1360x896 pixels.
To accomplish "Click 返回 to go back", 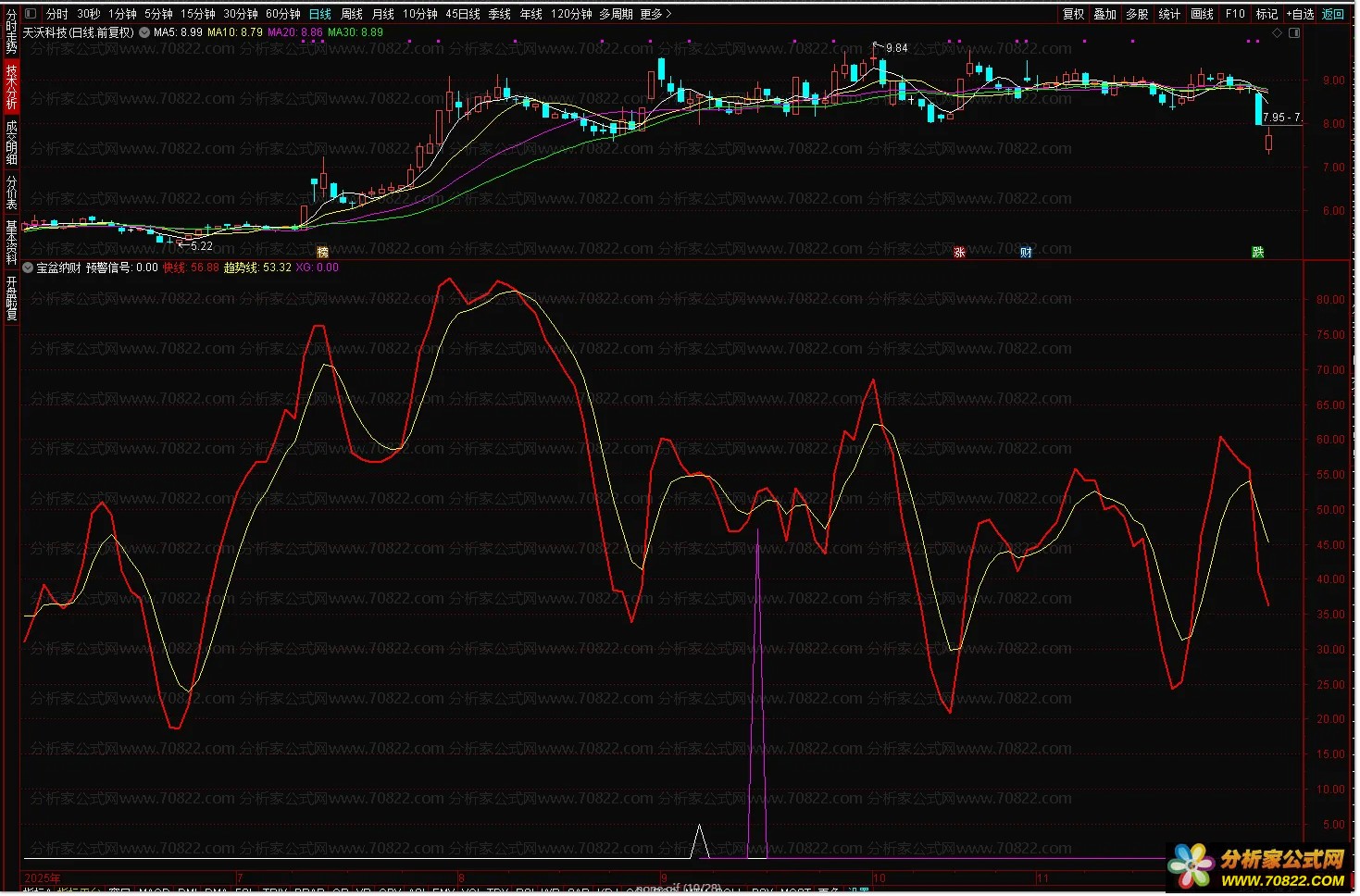I will click(1332, 14).
